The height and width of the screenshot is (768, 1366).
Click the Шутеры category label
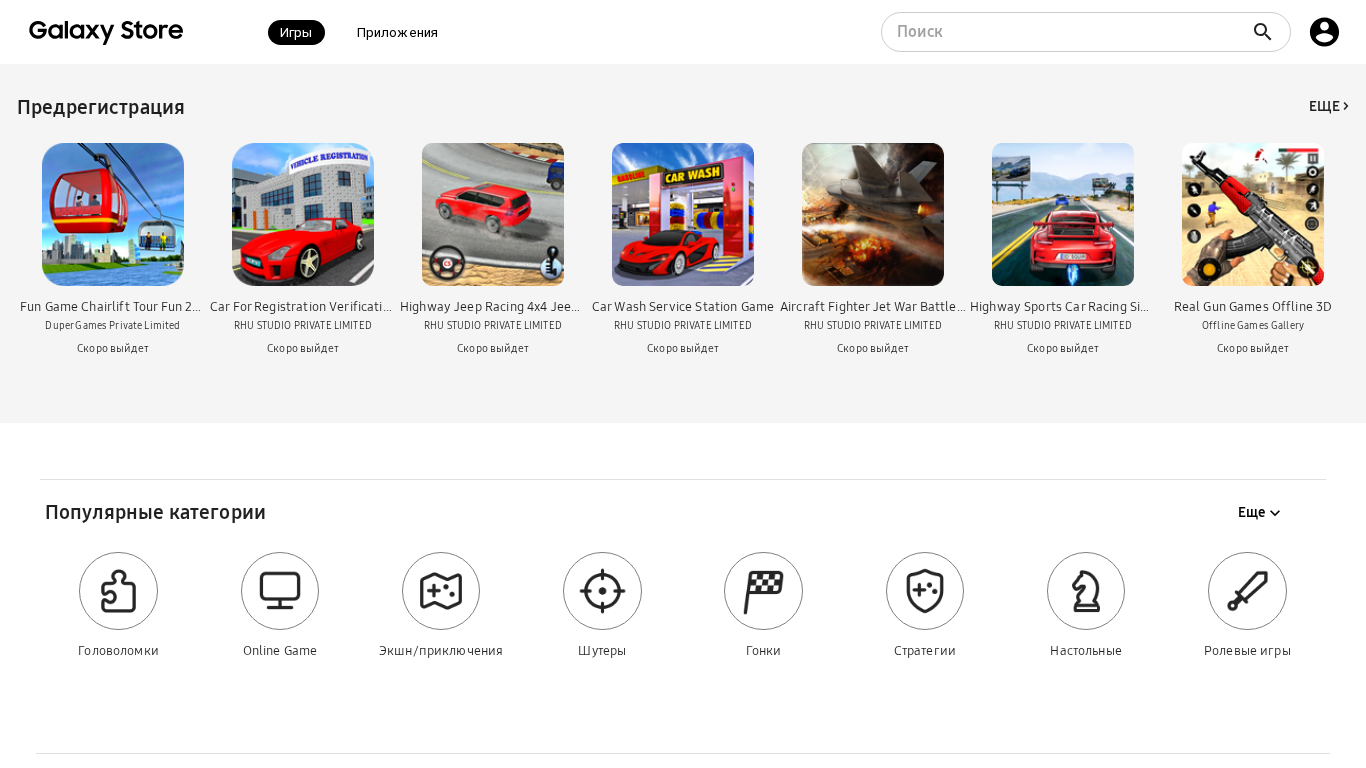tap(602, 651)
